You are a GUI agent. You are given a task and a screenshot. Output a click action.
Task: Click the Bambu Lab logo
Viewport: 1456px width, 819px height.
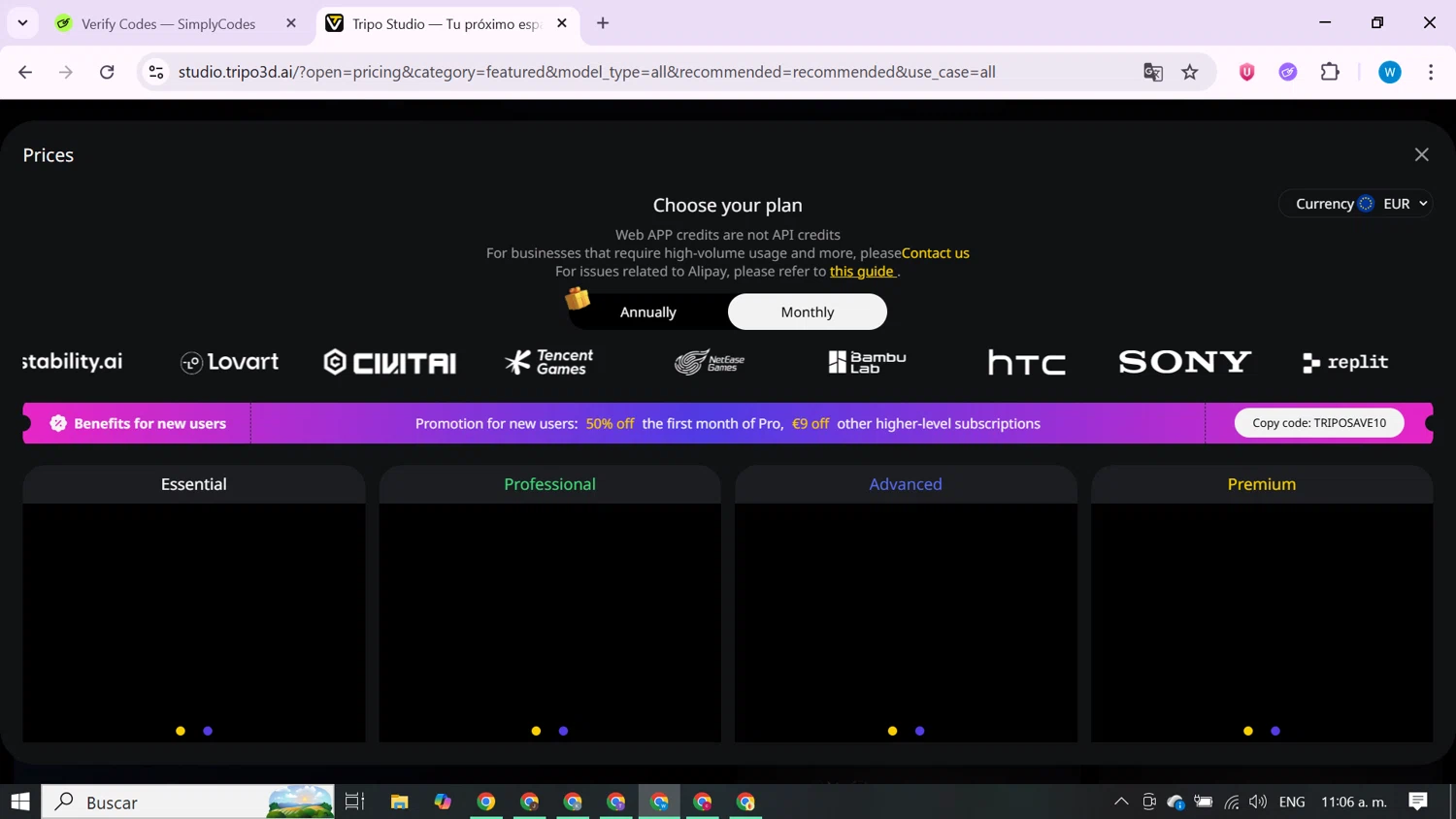click(x=867, y=362)
